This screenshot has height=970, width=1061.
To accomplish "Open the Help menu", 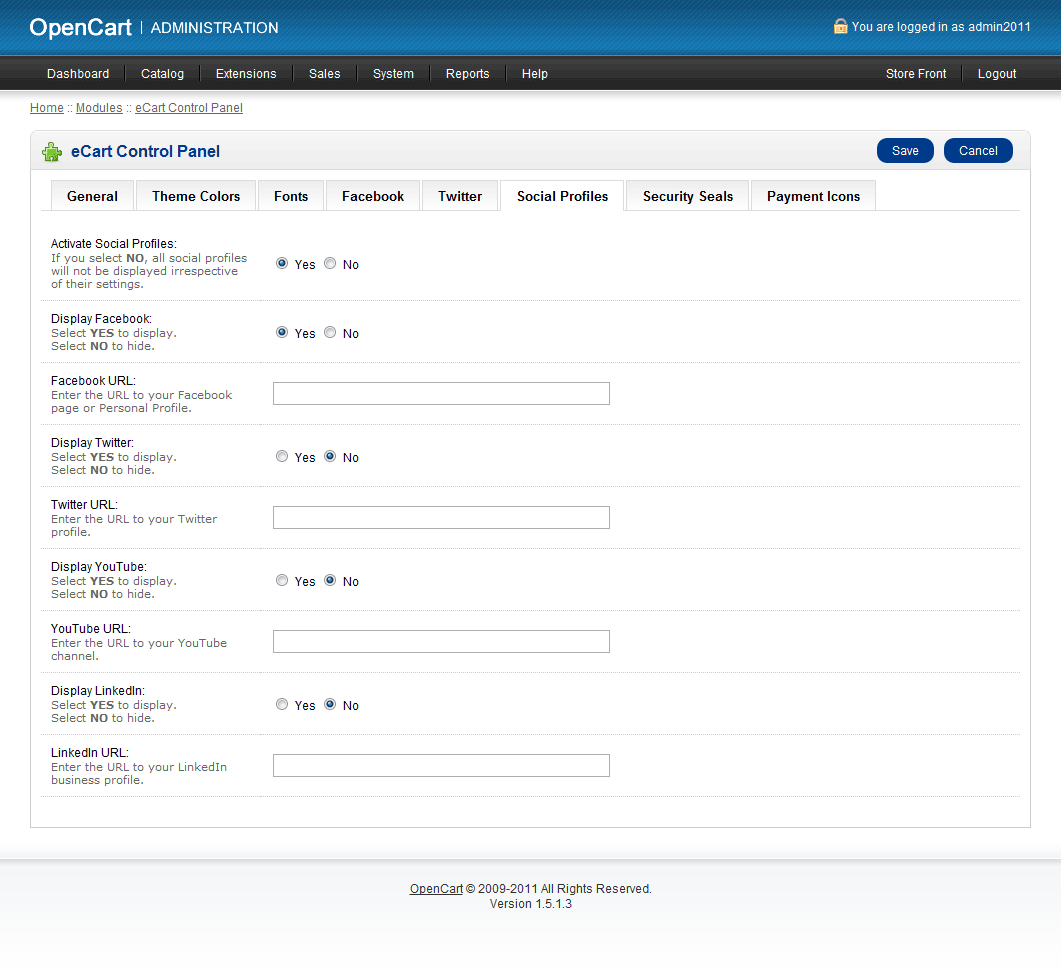I will 535,74.
